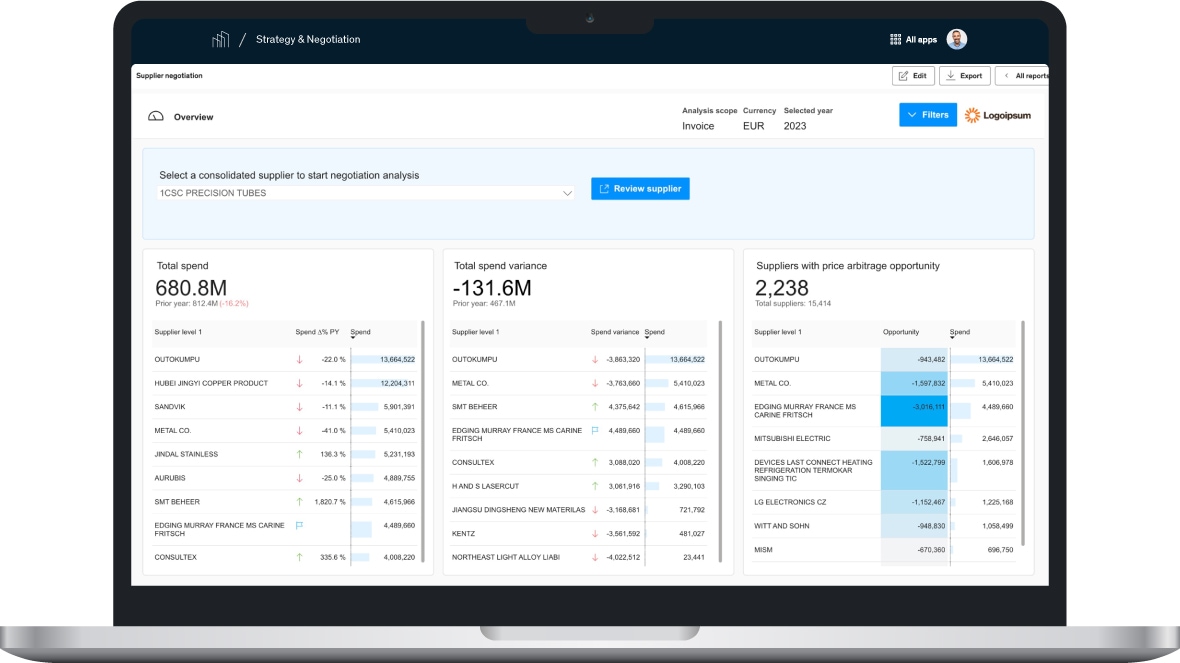Click the Total spend table scrollbar
The image size is (1180, 663).
pos(422,440)
